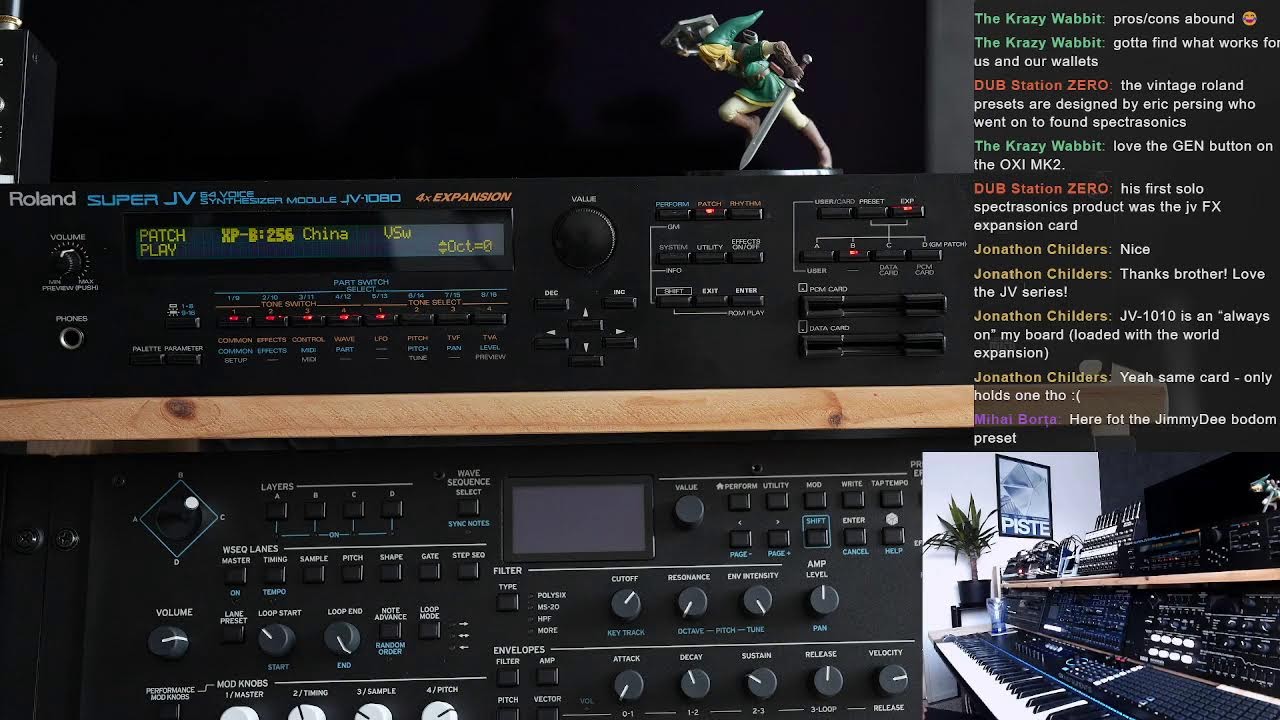Screen dimensions: 1280x720
Task: Push the JV-1080 up arrow cursor button
Action: 586,326
